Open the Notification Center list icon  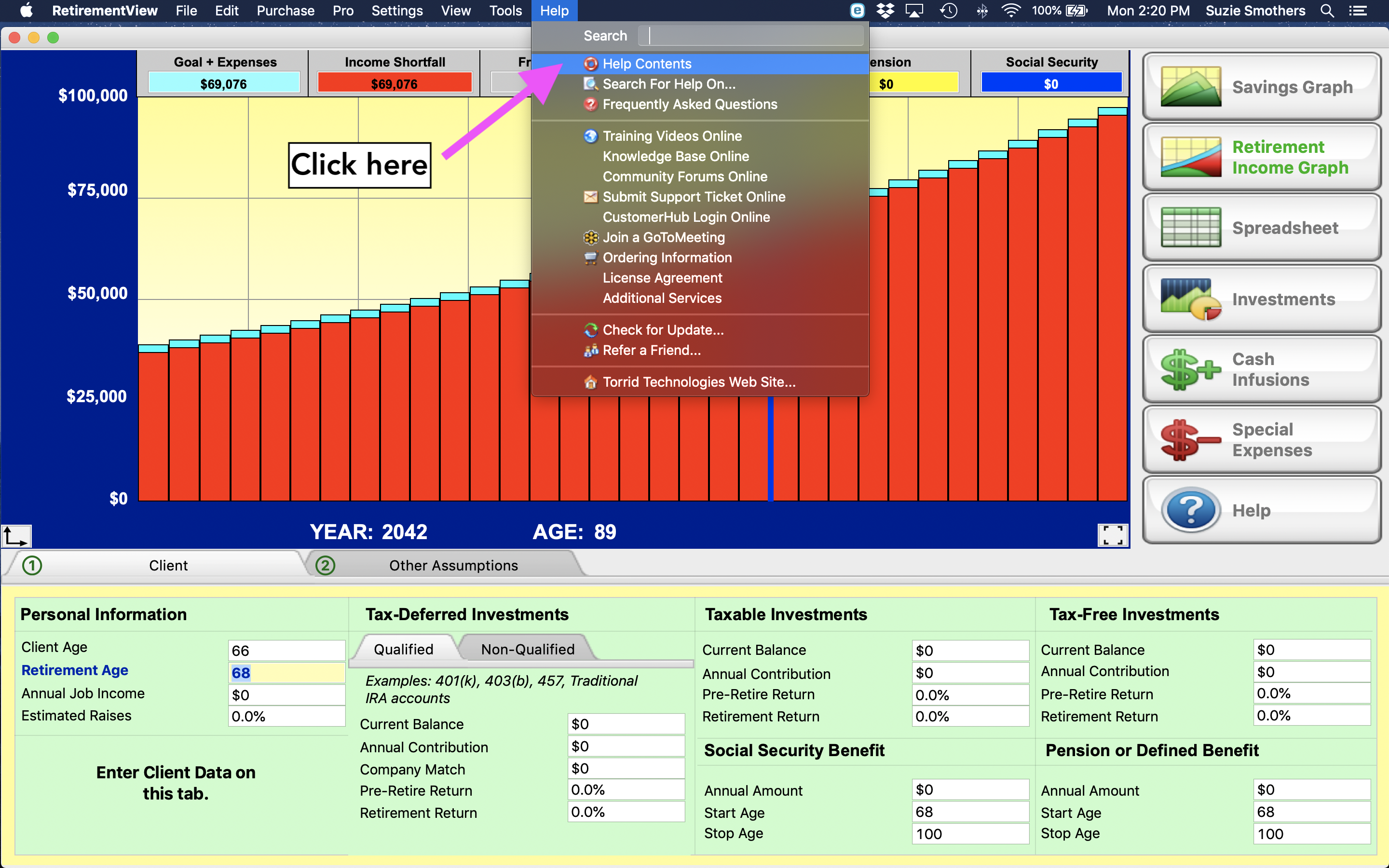[1358, 10]
